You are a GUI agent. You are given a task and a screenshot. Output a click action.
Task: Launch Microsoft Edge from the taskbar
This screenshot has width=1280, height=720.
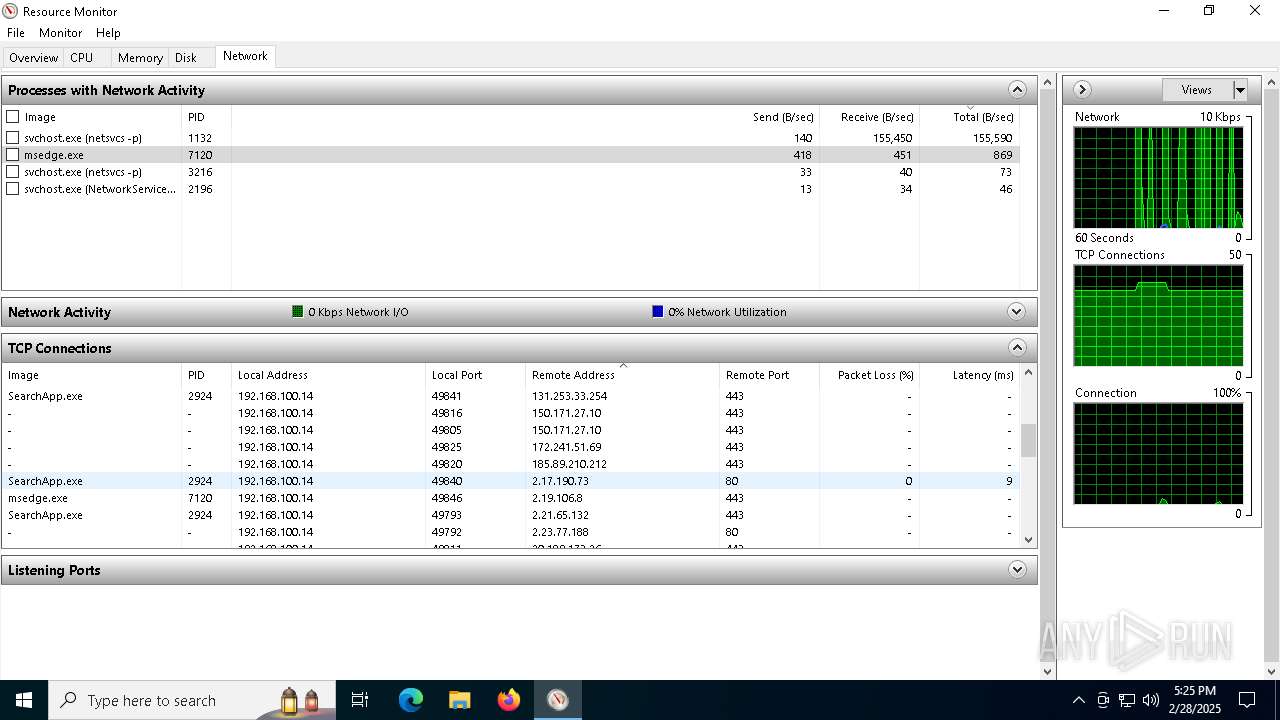point(411,700)
